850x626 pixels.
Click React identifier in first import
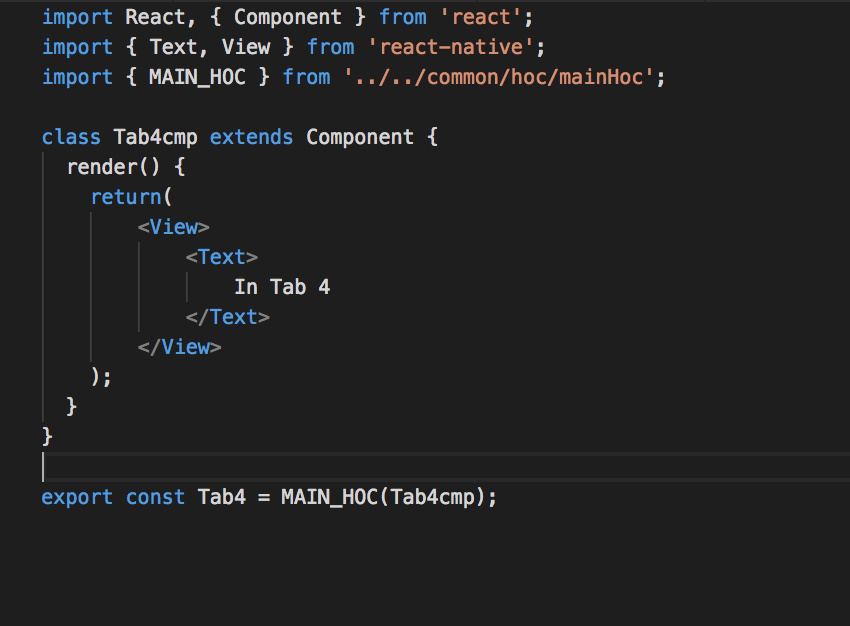tap(155, 17)
